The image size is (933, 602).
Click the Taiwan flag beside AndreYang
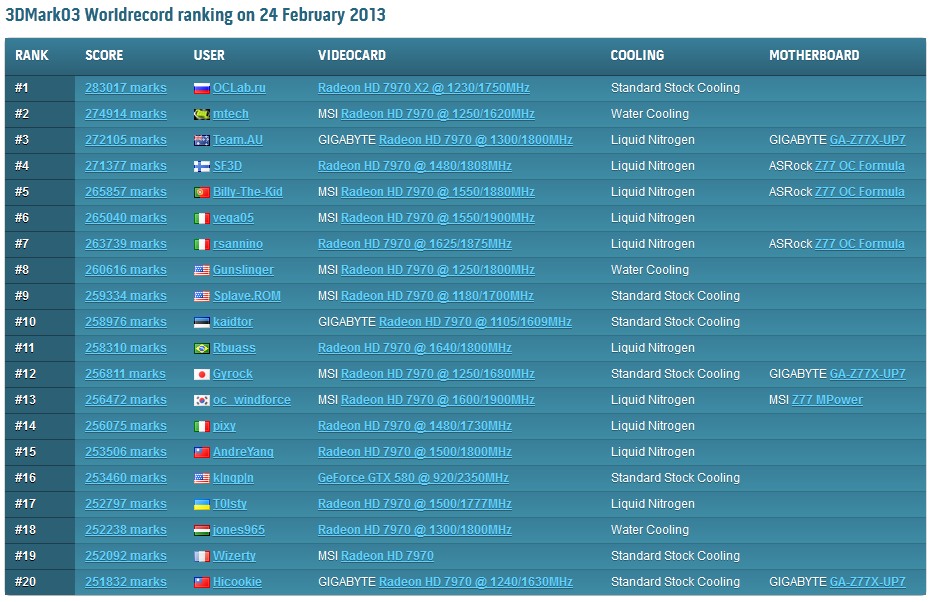click(x=202, y=452)
